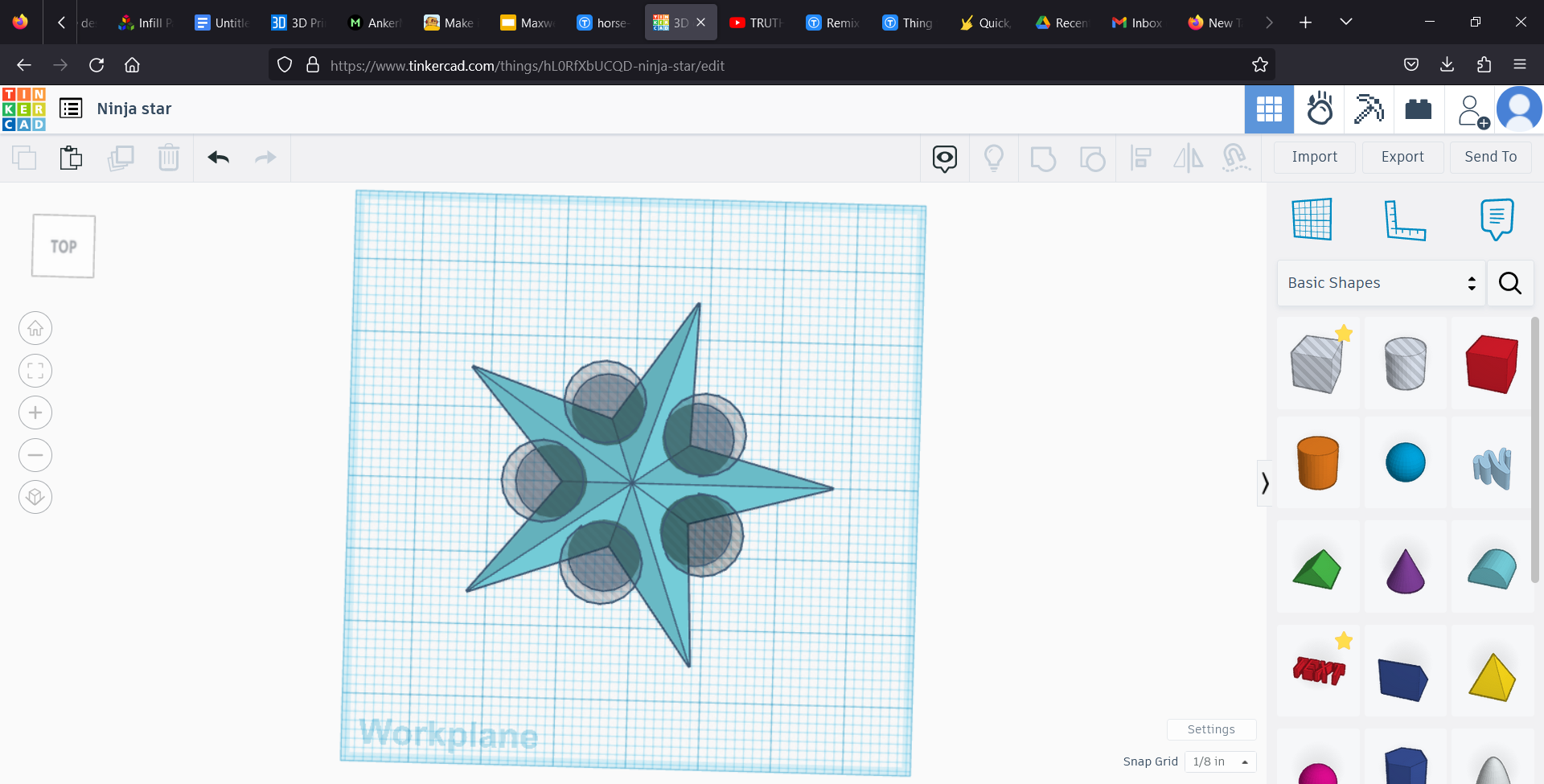The height and width of the screenshot is (784, 1544).
Task: Open the Snap Grid dropdown
Action: (1219, 761)
